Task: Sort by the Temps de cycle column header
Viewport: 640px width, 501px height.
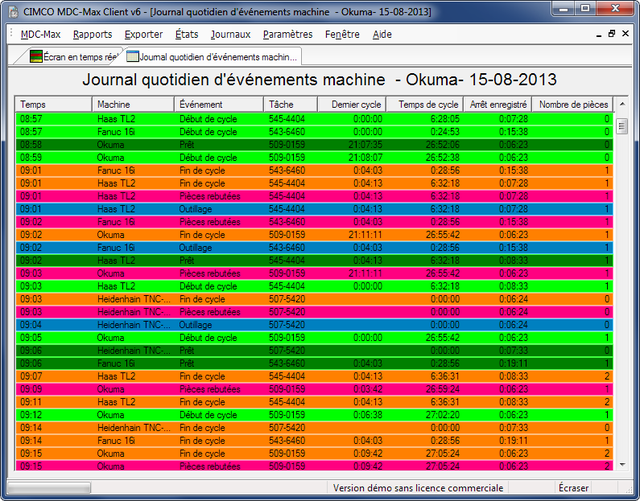Action: click(x=424, y=105)
